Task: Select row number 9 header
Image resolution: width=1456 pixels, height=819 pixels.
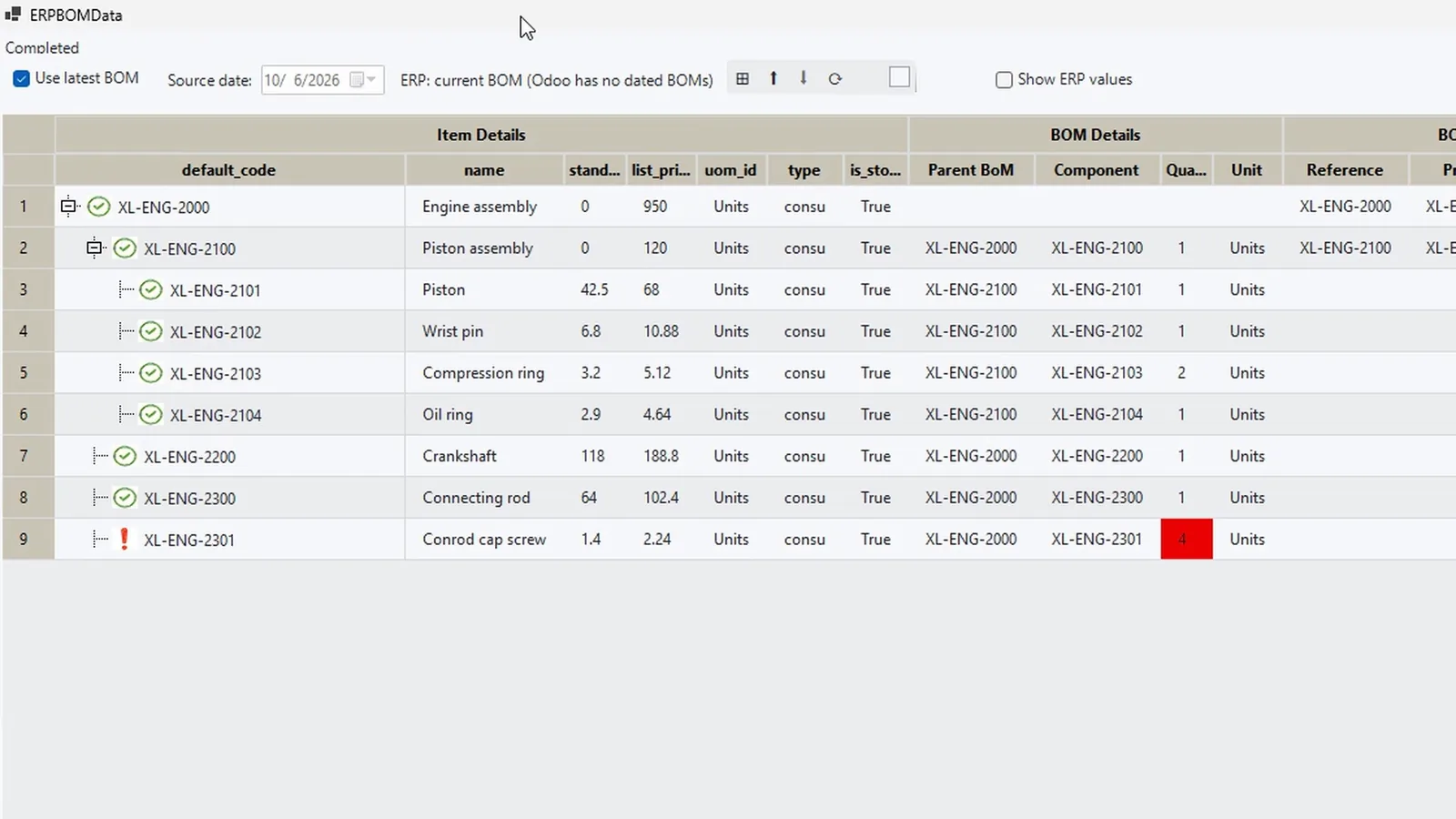Action: (x=28, y=539)
